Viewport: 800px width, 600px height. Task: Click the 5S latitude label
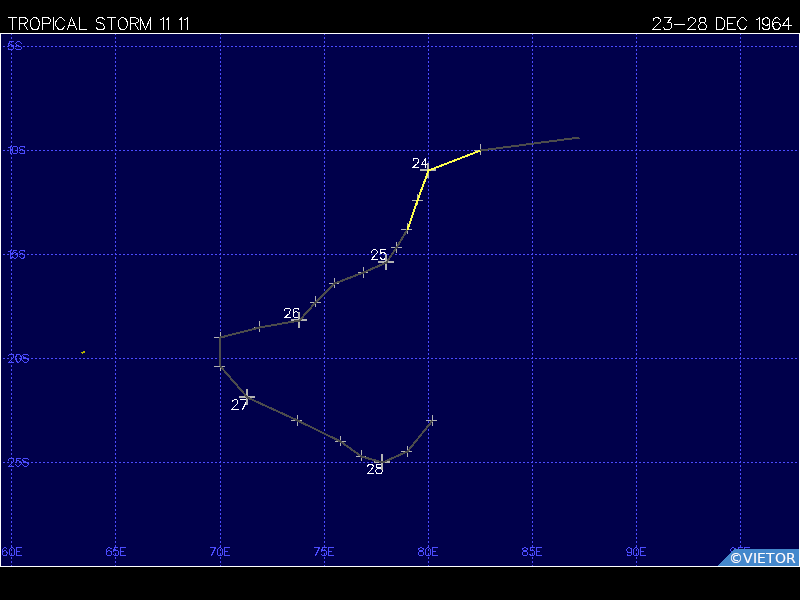[15, 46]
